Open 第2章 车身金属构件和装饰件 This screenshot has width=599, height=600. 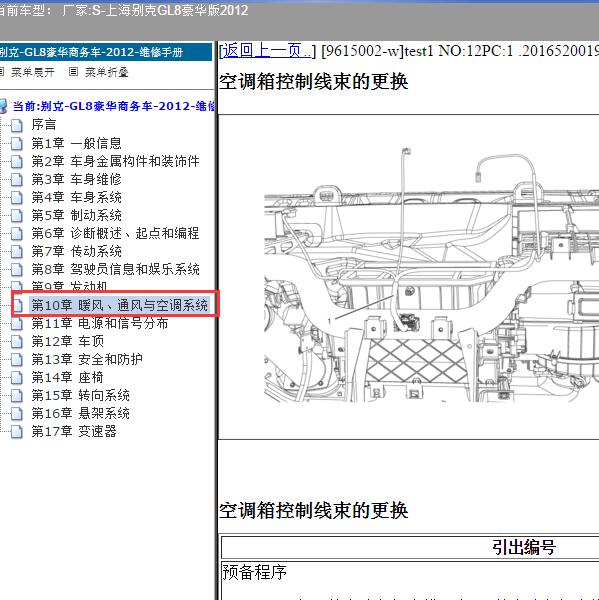coord(115,161)
